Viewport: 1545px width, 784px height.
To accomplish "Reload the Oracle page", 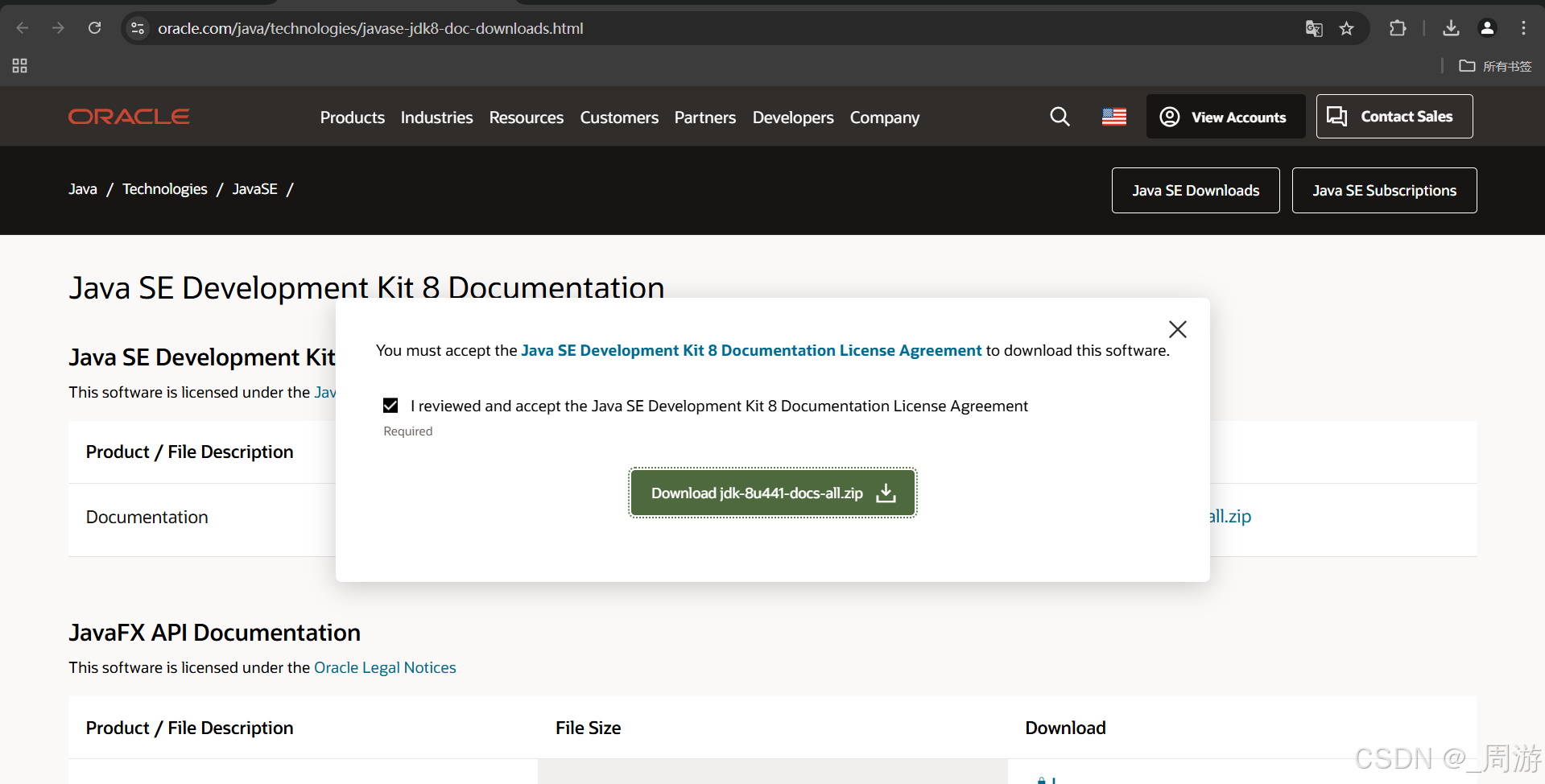I will 94,28.
